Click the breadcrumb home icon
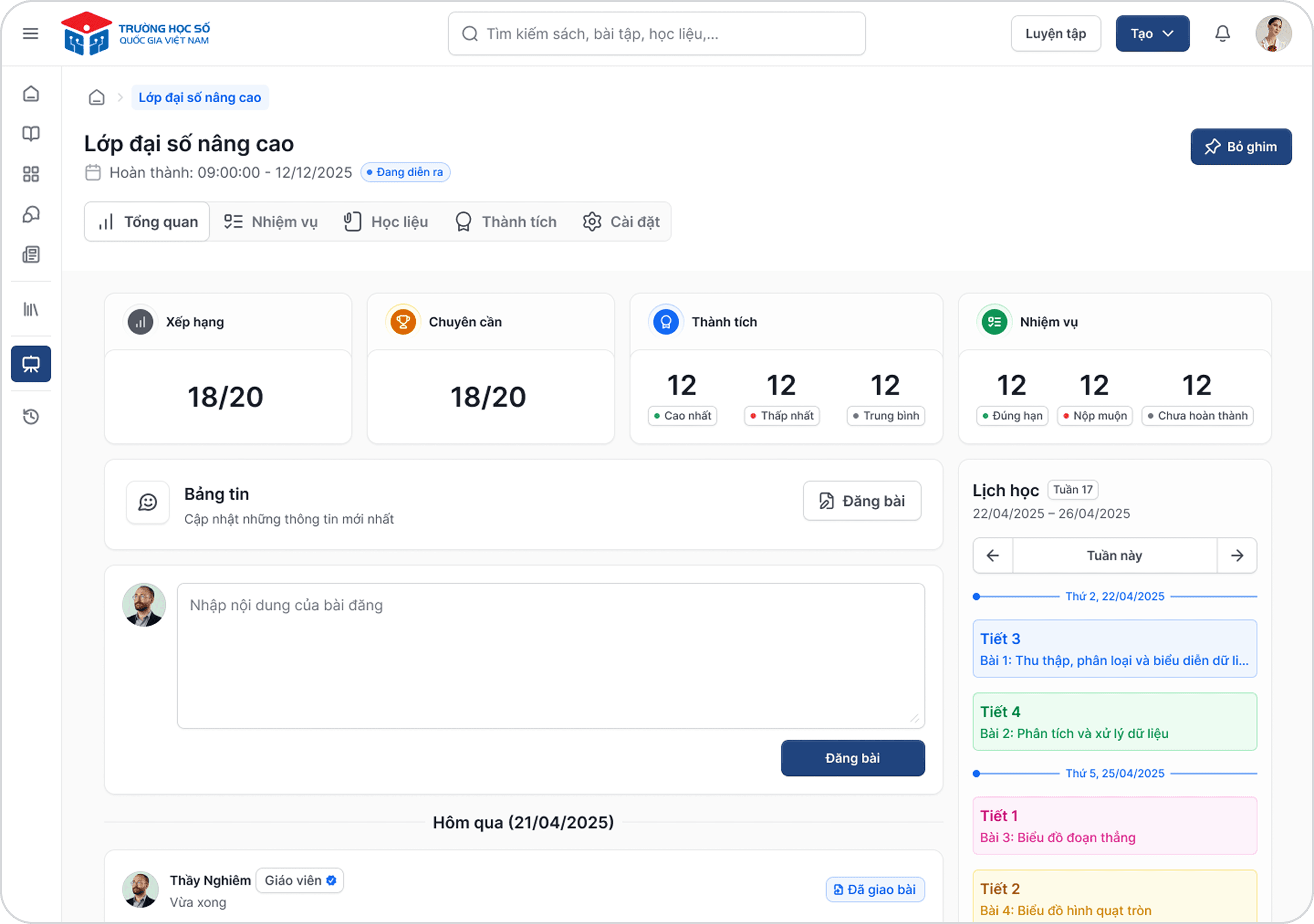1314x924 pixels. tap(96, 98)
